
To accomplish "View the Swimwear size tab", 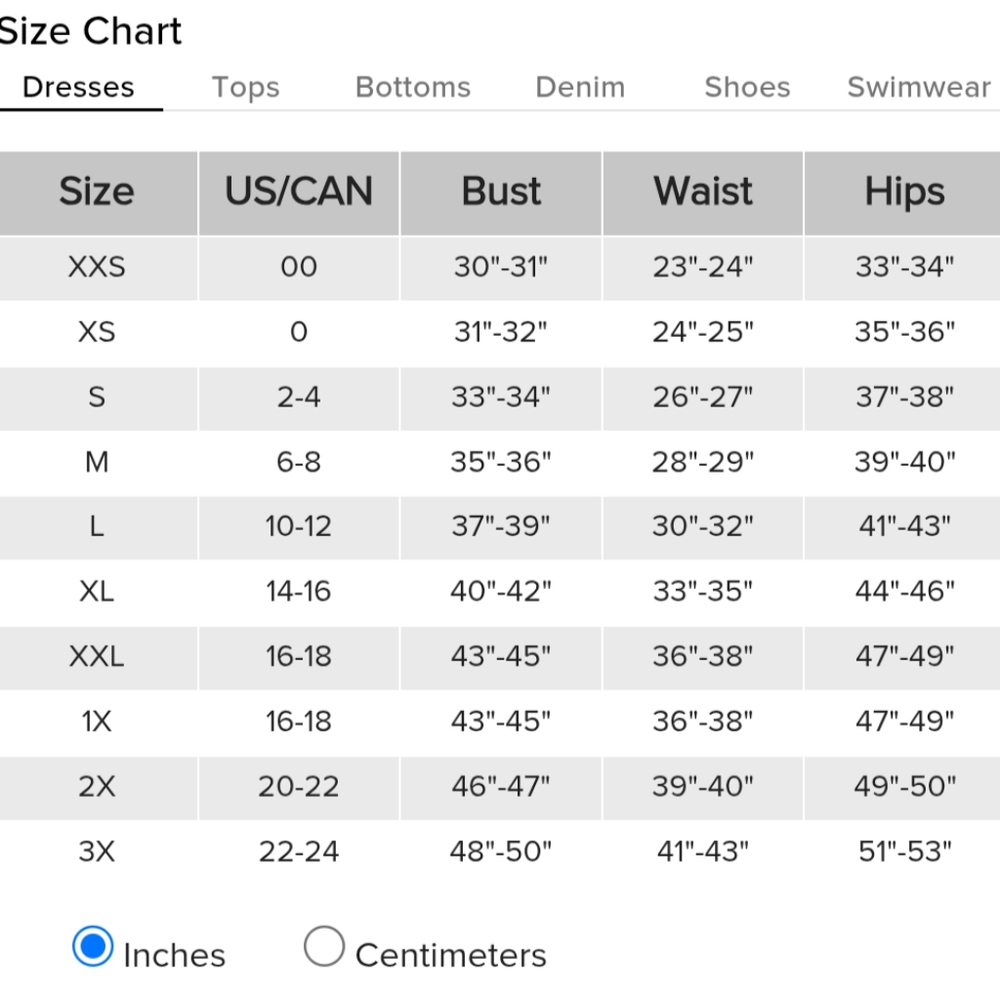I will coord(919,87).
